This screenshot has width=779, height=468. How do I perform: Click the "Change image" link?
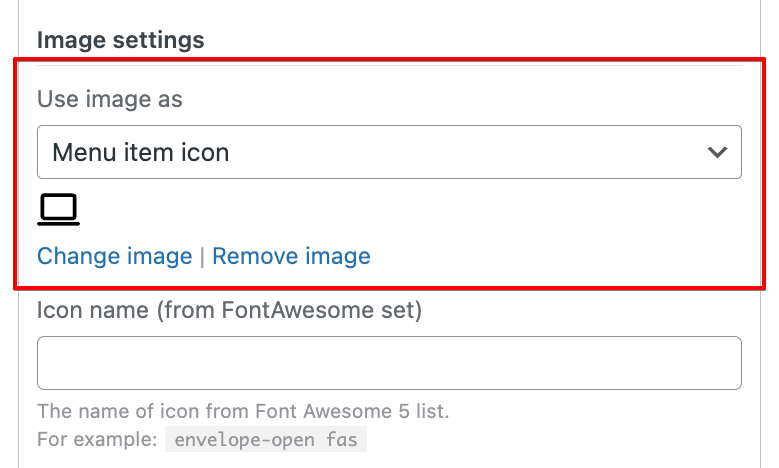[115, 256]
